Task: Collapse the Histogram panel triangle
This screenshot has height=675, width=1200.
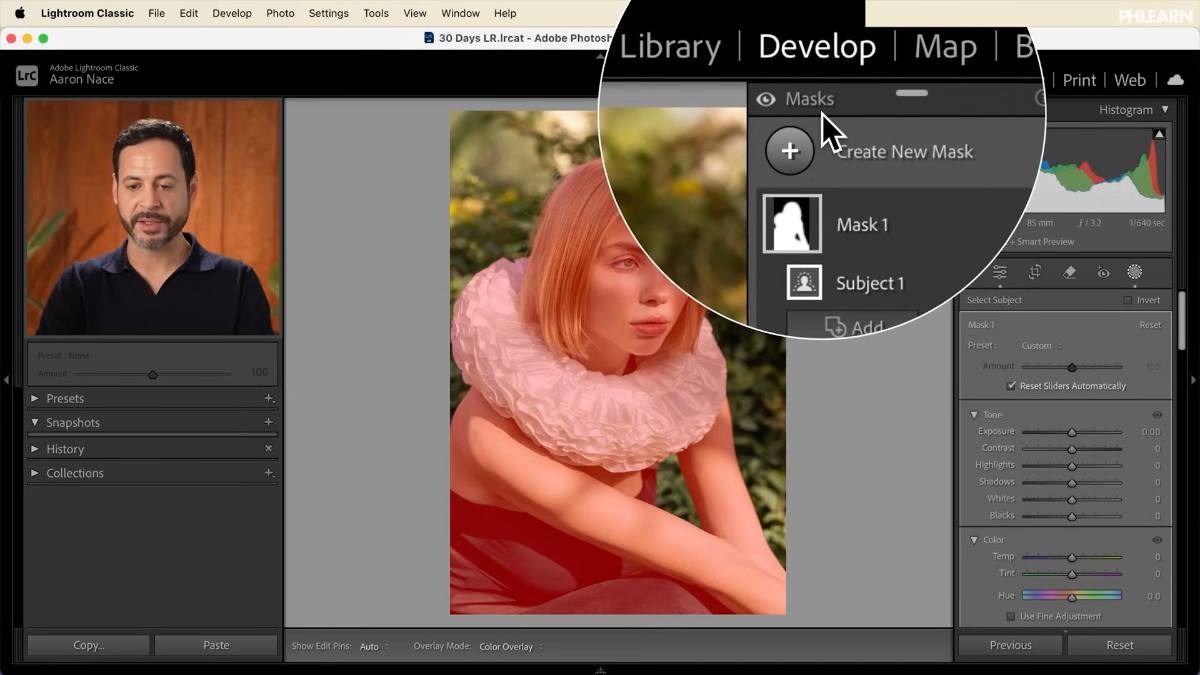Action: [x=1164, y=110]
